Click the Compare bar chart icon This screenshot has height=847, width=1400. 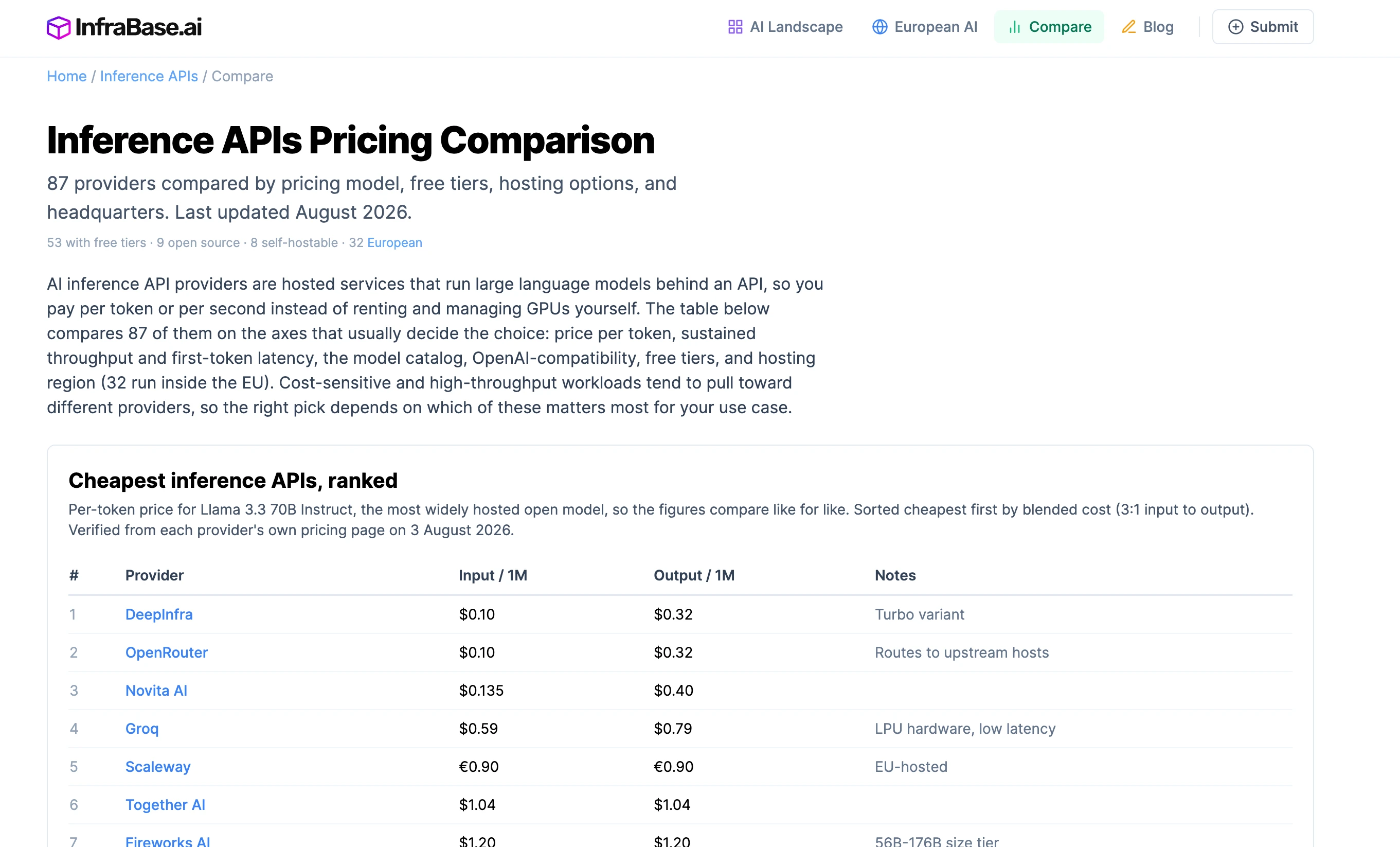[1015, 27]
